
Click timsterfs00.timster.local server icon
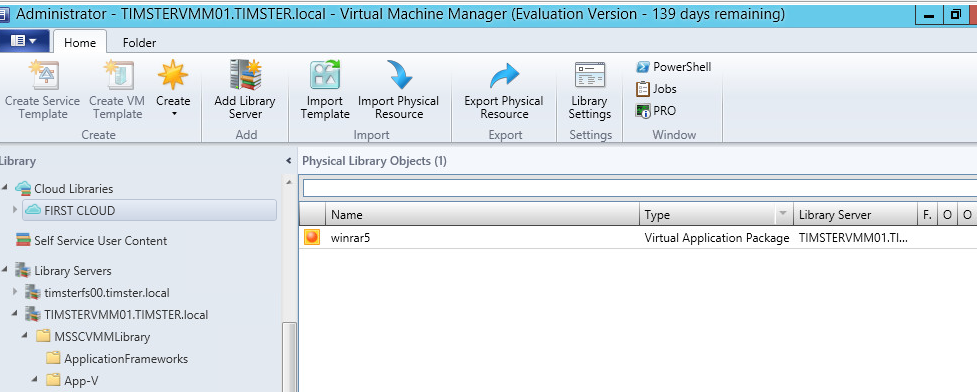point(33,292)
